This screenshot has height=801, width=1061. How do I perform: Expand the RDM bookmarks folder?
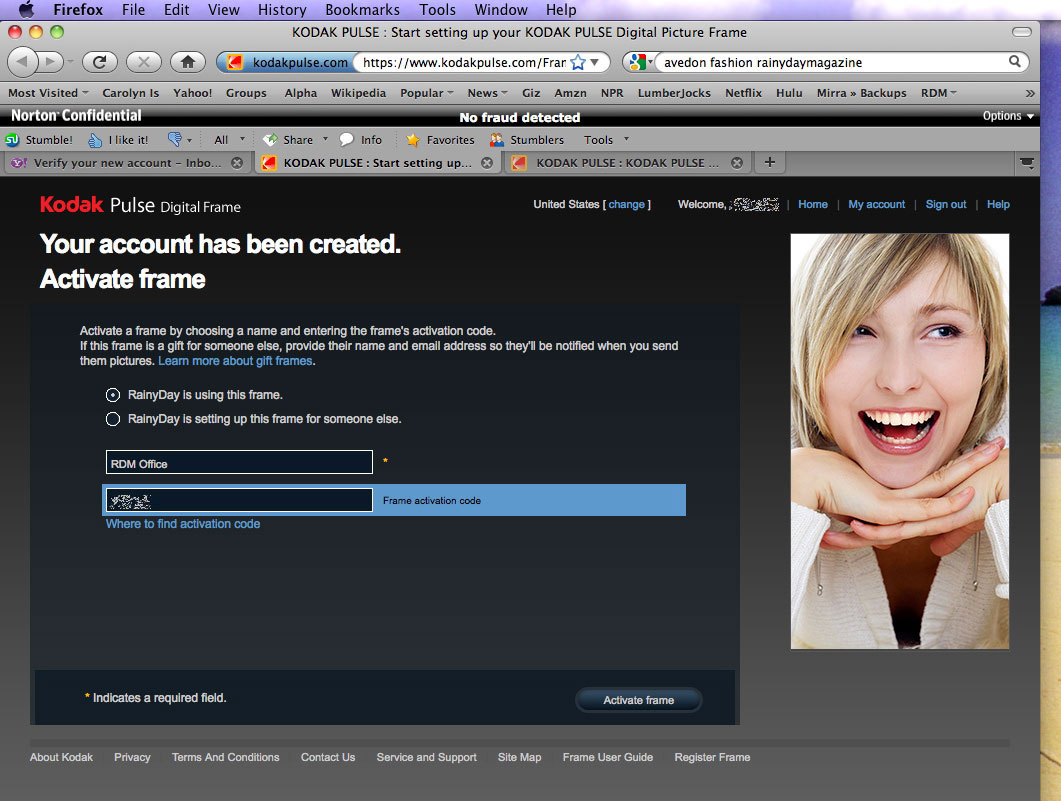tap(939, 93)
